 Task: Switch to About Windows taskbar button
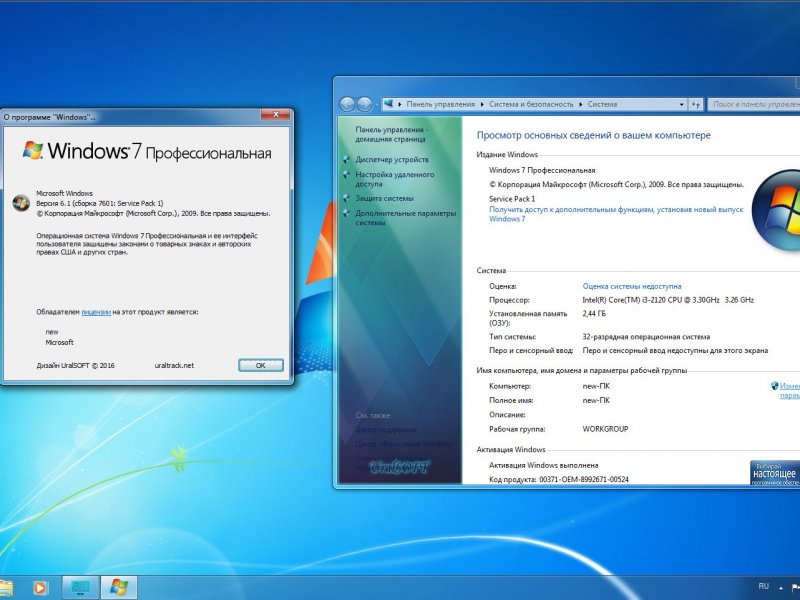pyautogui.click(x=119, y=588)
